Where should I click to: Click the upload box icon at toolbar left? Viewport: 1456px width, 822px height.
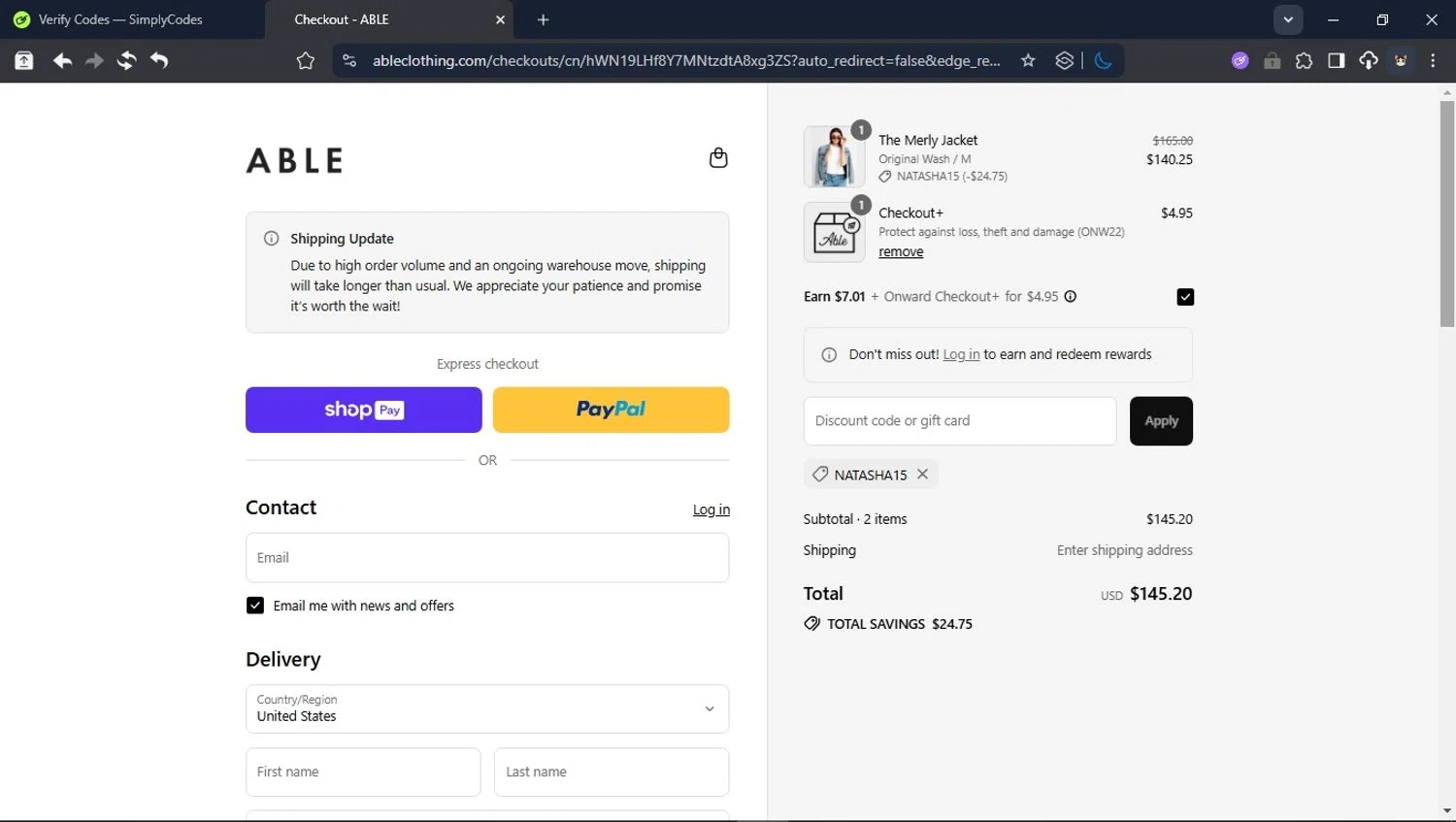click(x=23, y=61)
